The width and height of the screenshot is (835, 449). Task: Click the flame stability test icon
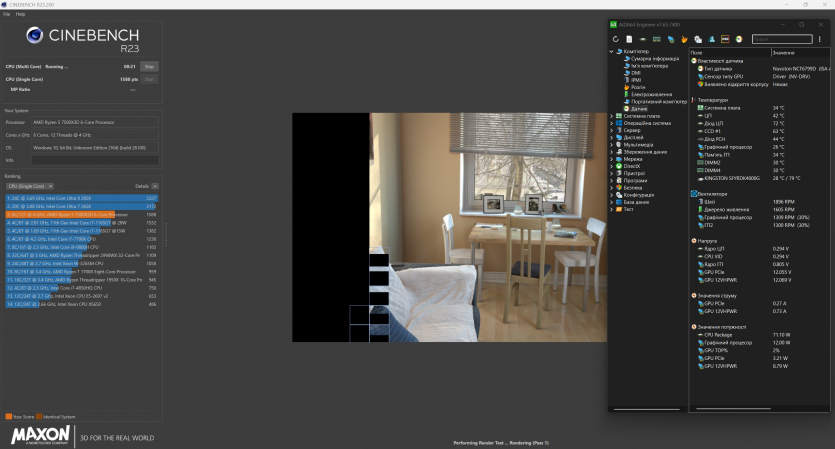tap(684, 39)
